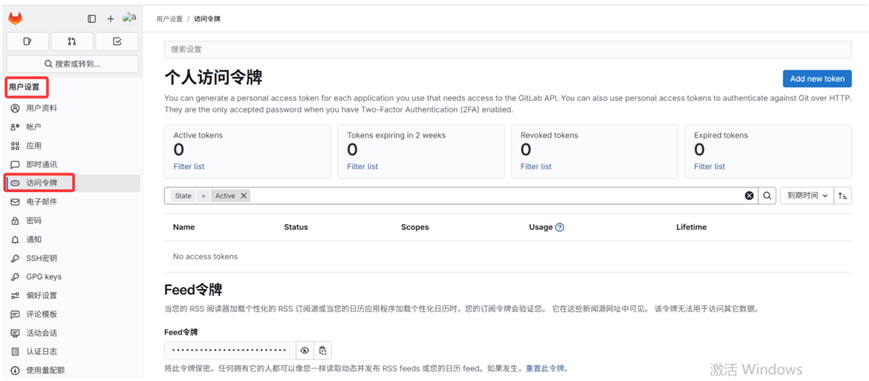Select 访问令牌 in the sidebar

tap(73, 183)
